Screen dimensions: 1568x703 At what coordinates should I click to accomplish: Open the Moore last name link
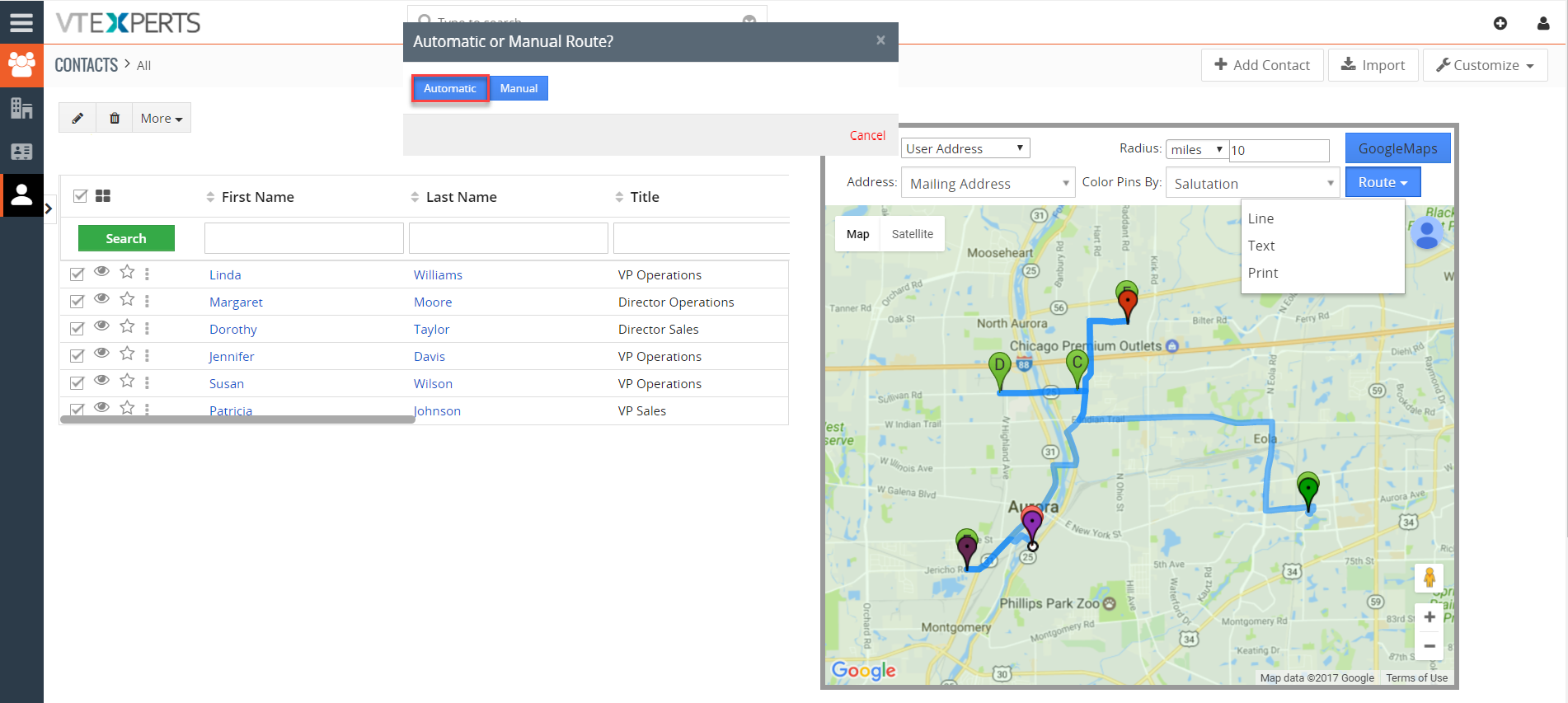coord(433,302)
